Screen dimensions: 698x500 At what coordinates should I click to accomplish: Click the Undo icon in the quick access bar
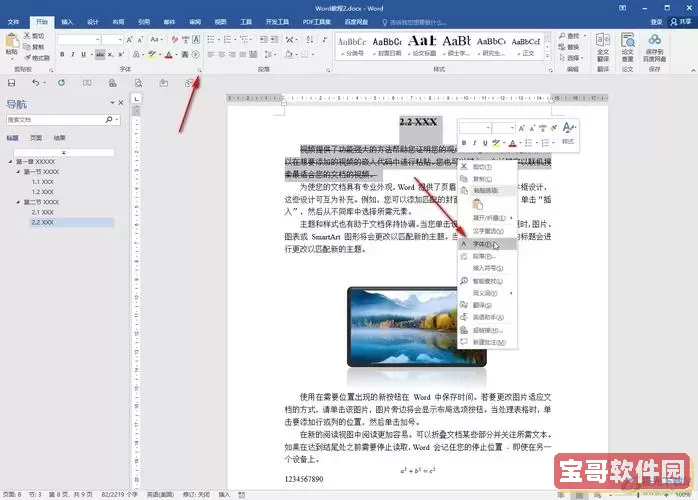point(36,83)
